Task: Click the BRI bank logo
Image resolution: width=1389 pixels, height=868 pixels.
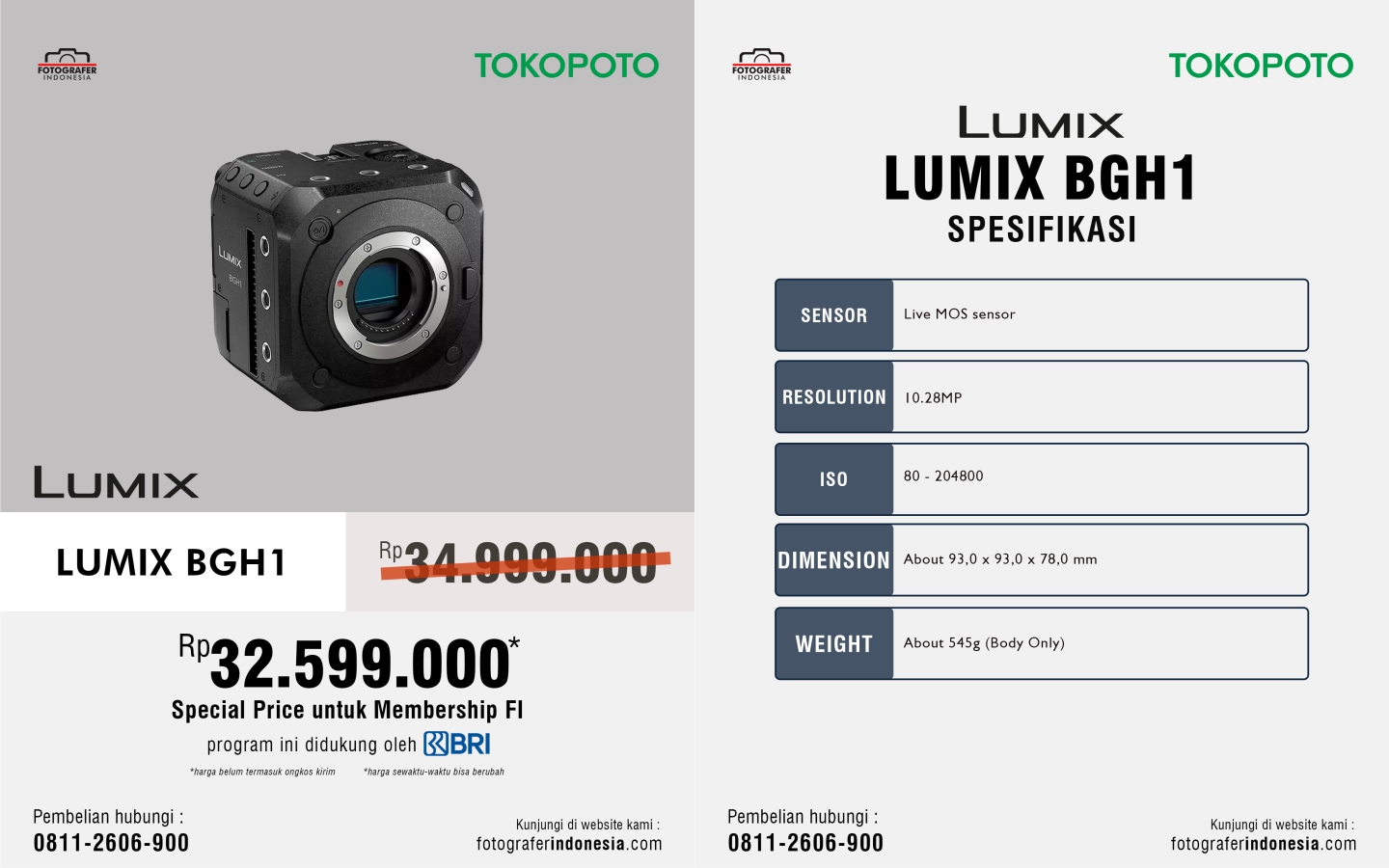Action: (457, 744)
